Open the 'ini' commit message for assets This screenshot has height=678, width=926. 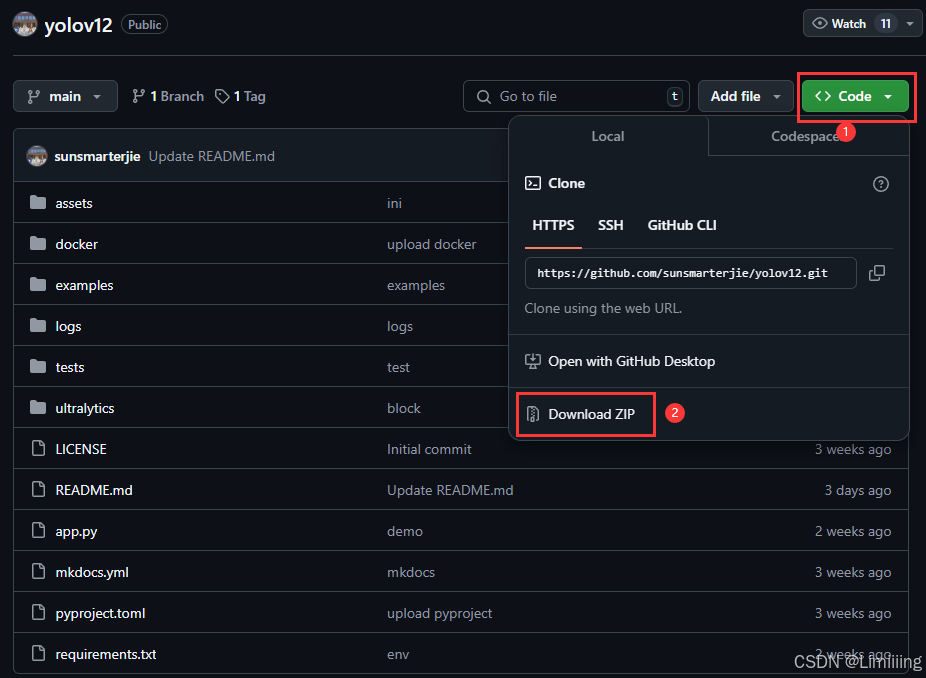(394, 203)
